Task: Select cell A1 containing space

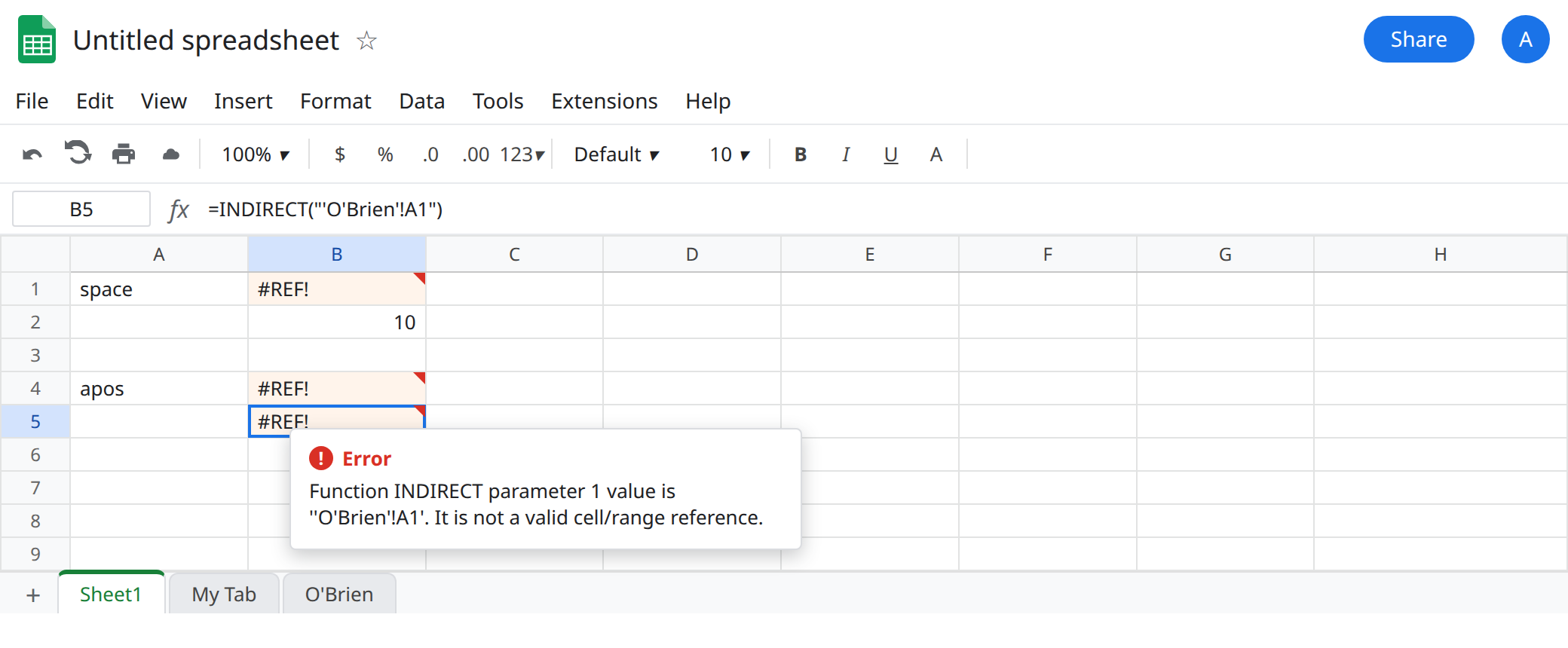Action: point(159,289)
